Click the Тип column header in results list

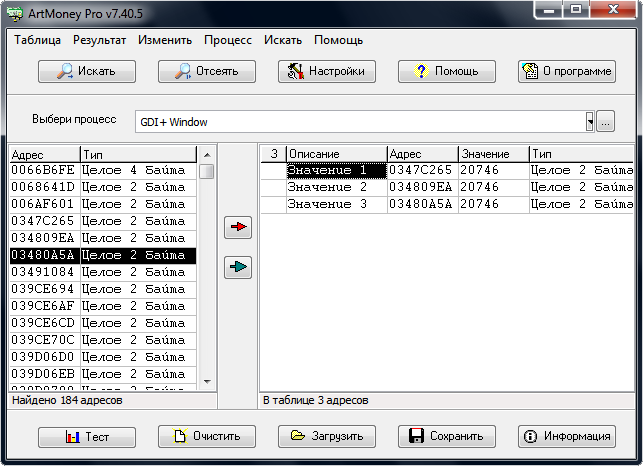coord(138,154)
